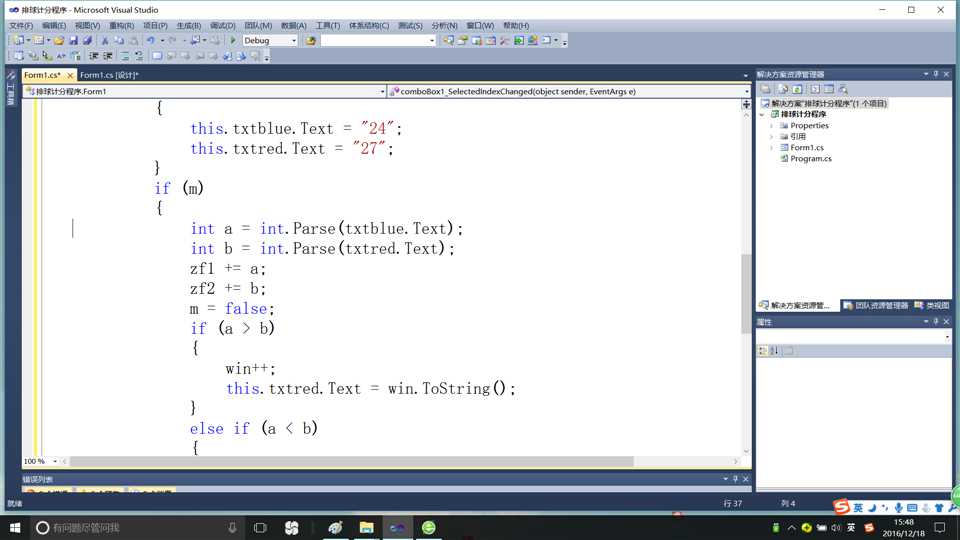Image resolution: width=960 pixels, height=540 pixels.
Task: Click the Save All icon
Action: coord(88,40)
